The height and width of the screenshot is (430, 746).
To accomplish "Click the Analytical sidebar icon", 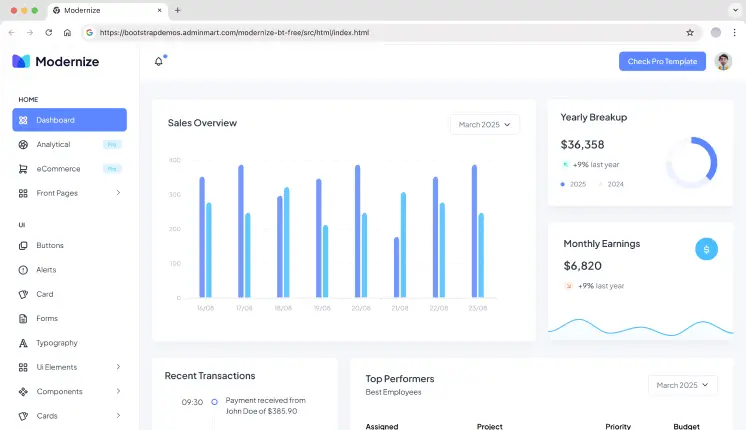I will (x=23, y=144).
